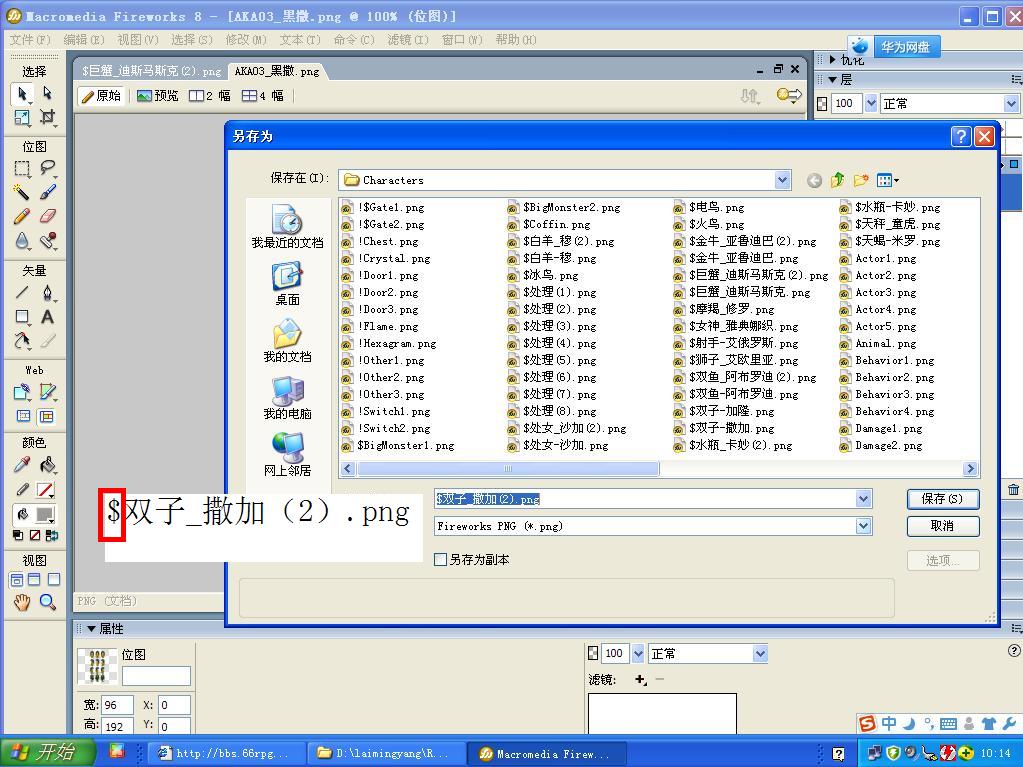Open the layer blend mode 正常 dropdown
The image size is (1023, 767).
(x=1011, y=103)
